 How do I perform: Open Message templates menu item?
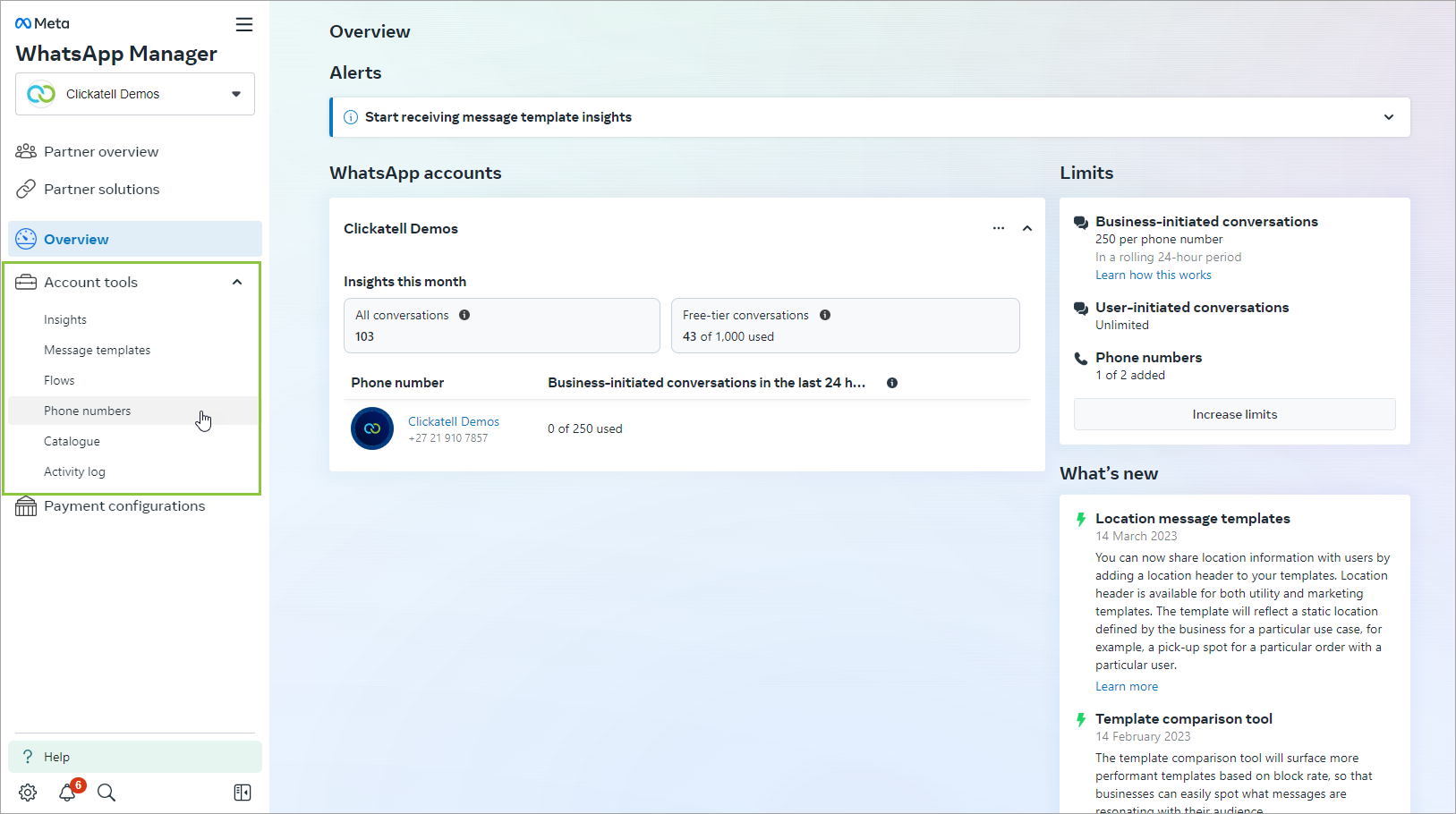97,350
